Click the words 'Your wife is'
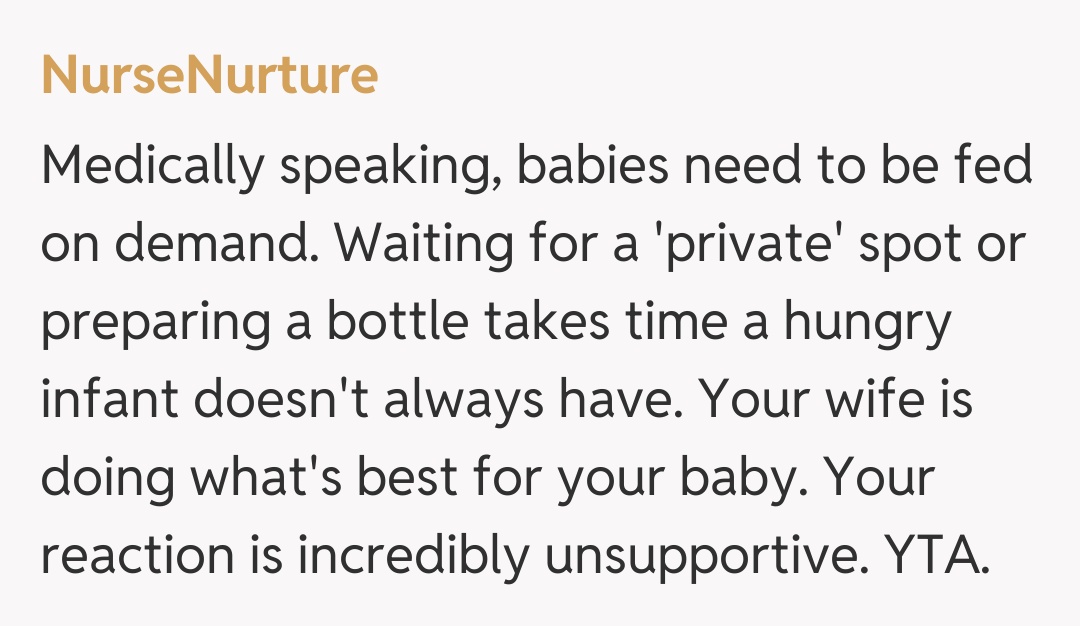The height and width of the screenshot is (626, 1080). (x=836, y=401)
